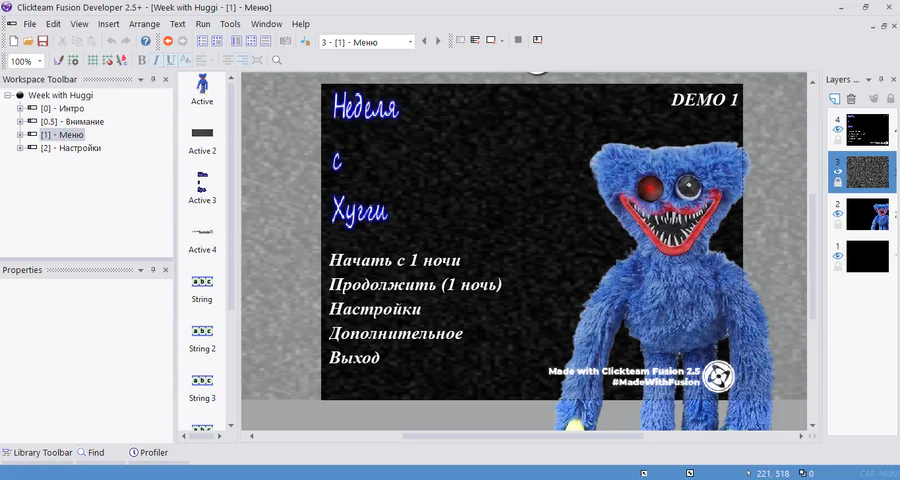900x480 pixels.
Task: Open the Insert menu
Action: (x=108, y=24)
